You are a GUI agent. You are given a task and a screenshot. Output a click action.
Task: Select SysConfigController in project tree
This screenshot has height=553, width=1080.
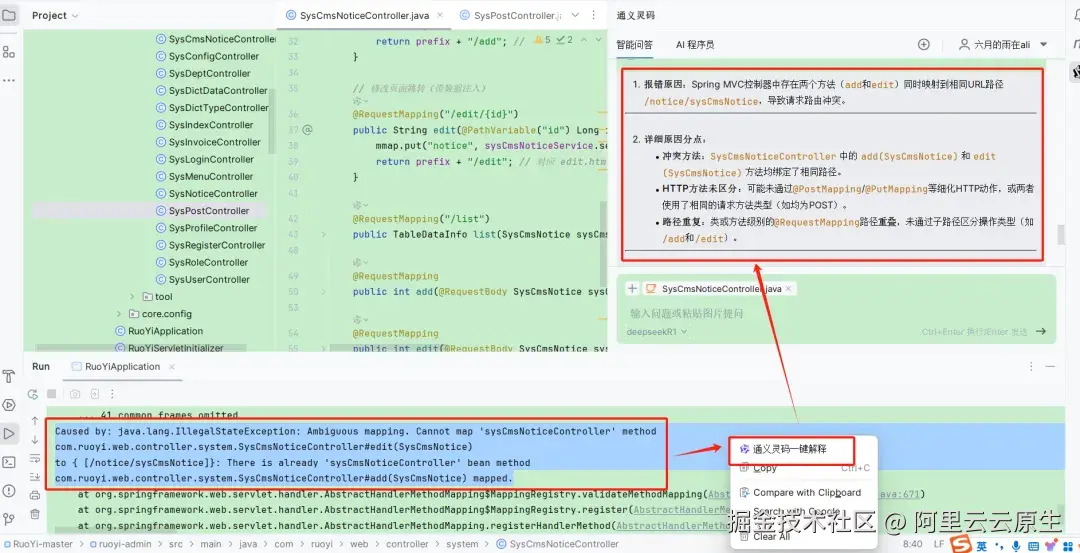pyautogui.click(x=214, y=56)
